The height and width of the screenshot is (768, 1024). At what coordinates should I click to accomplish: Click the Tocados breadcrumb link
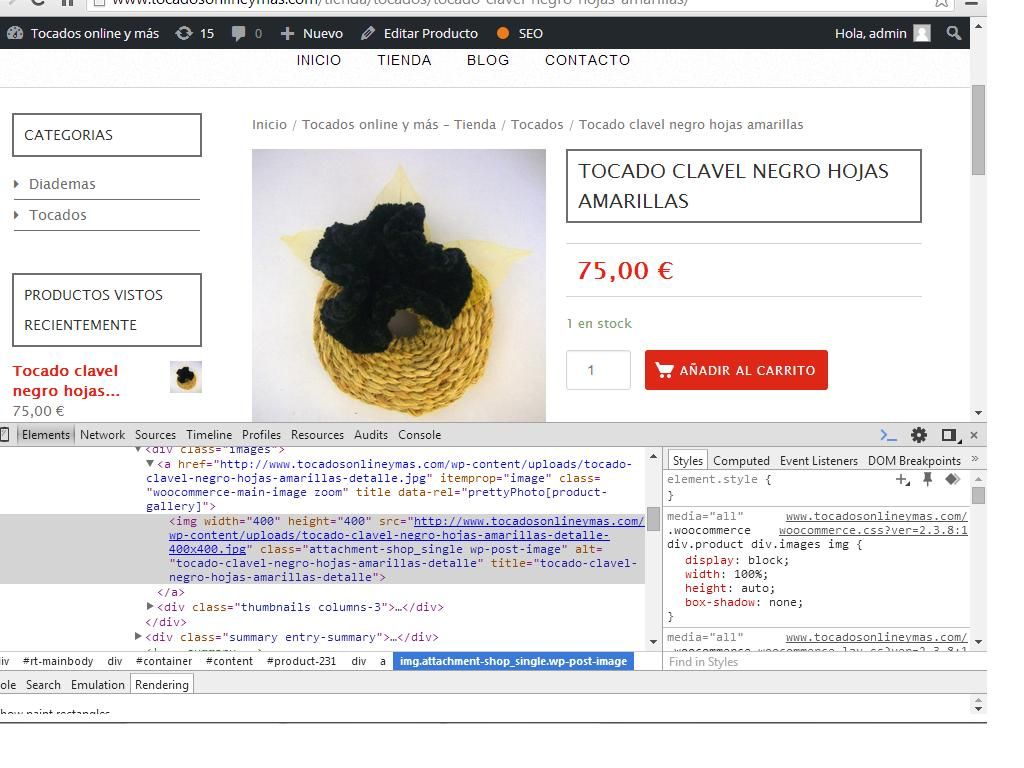click(537, 125)
